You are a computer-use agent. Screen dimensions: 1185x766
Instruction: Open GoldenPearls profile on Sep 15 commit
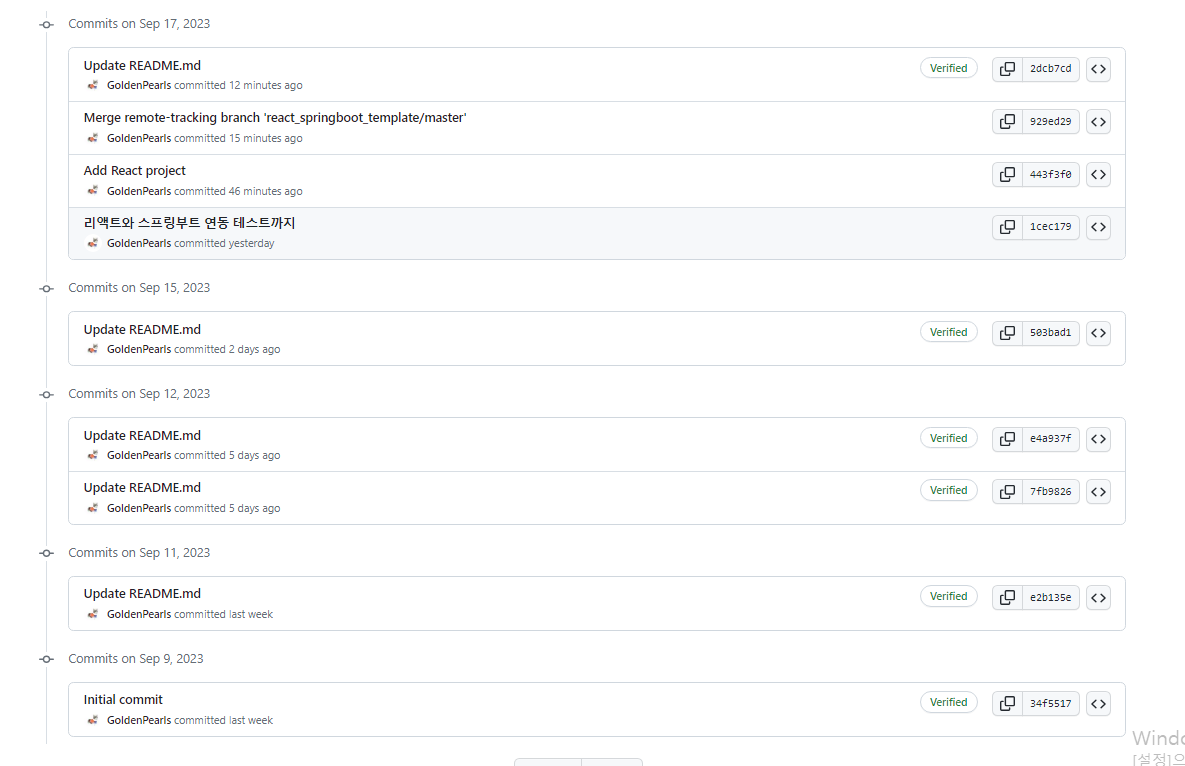tap(139, 350)
